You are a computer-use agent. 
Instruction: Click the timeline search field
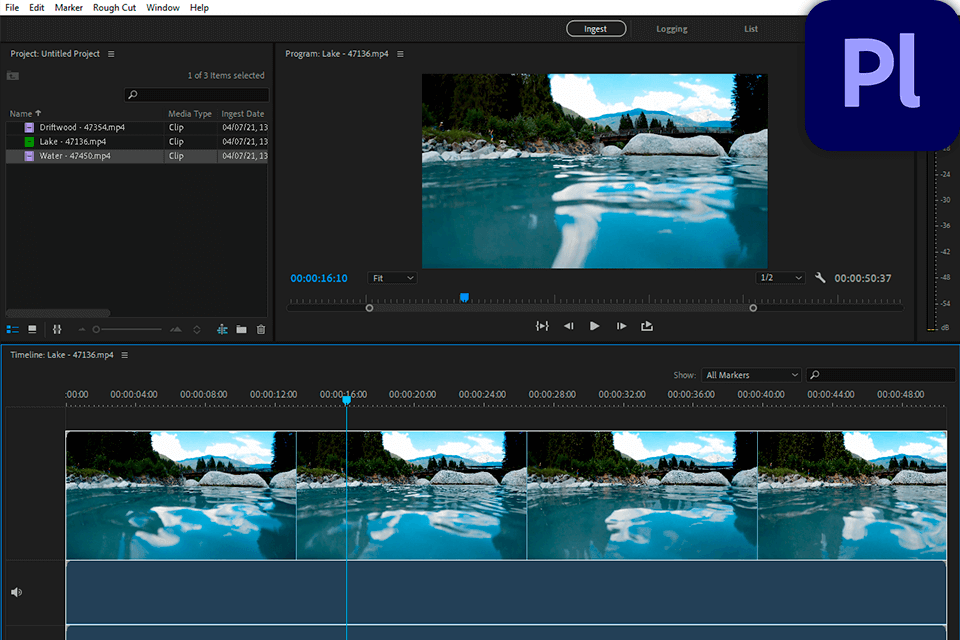coord(881,374)
